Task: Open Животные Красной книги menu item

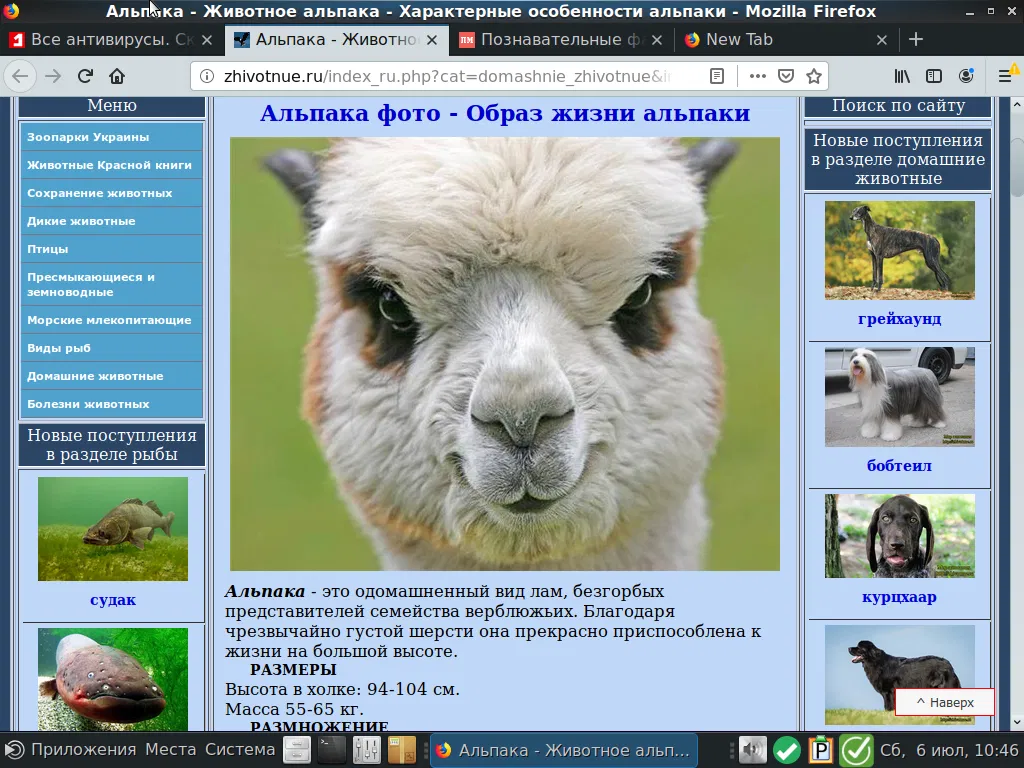Action: click(x=112, y=165)
